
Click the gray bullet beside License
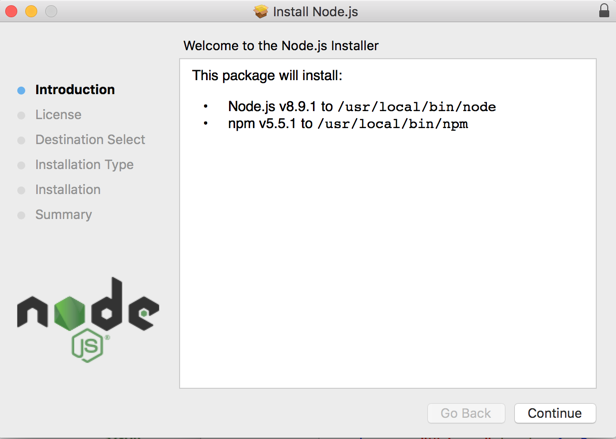coord(21,115)
